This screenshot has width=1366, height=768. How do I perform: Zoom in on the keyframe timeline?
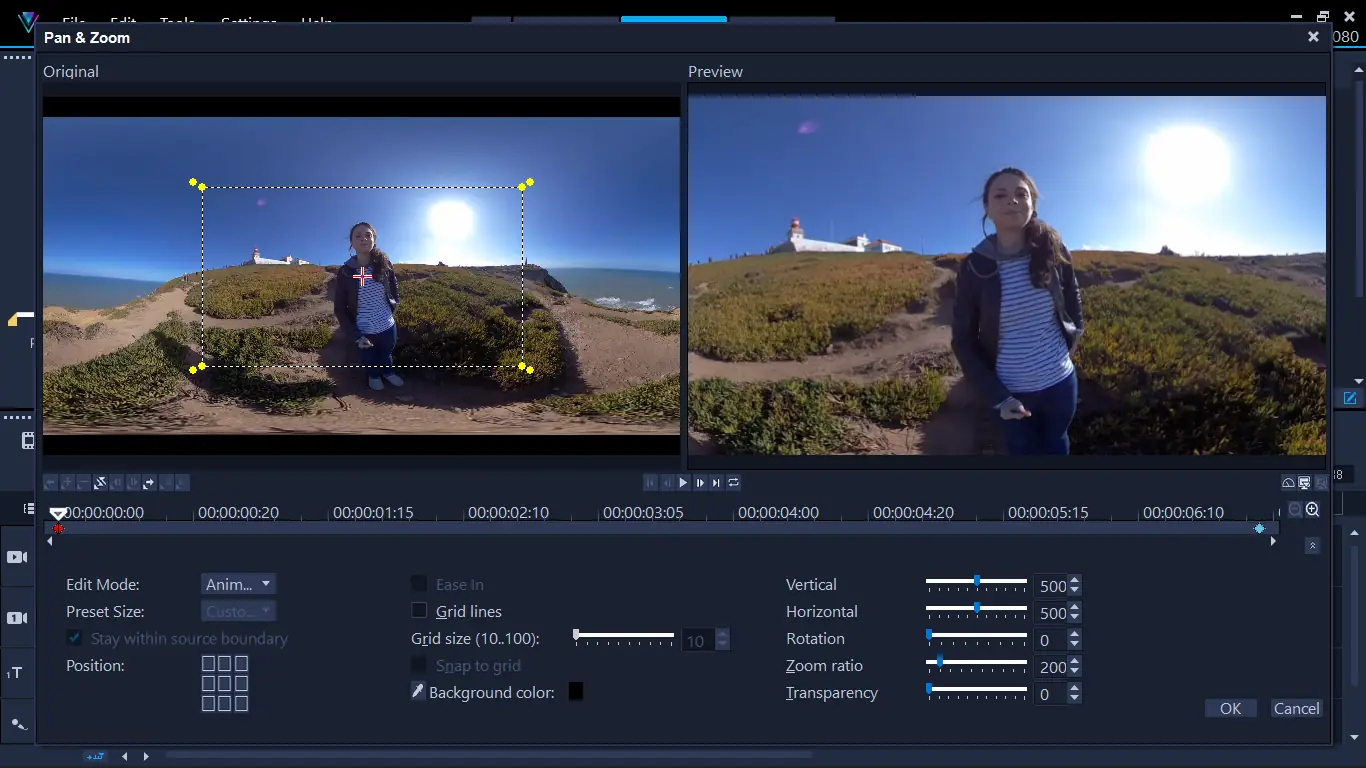click(x=1314, y=509)
